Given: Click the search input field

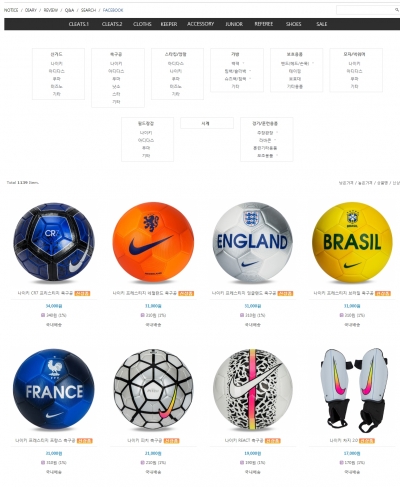Looking at the screenshot, I should point(365,10).
